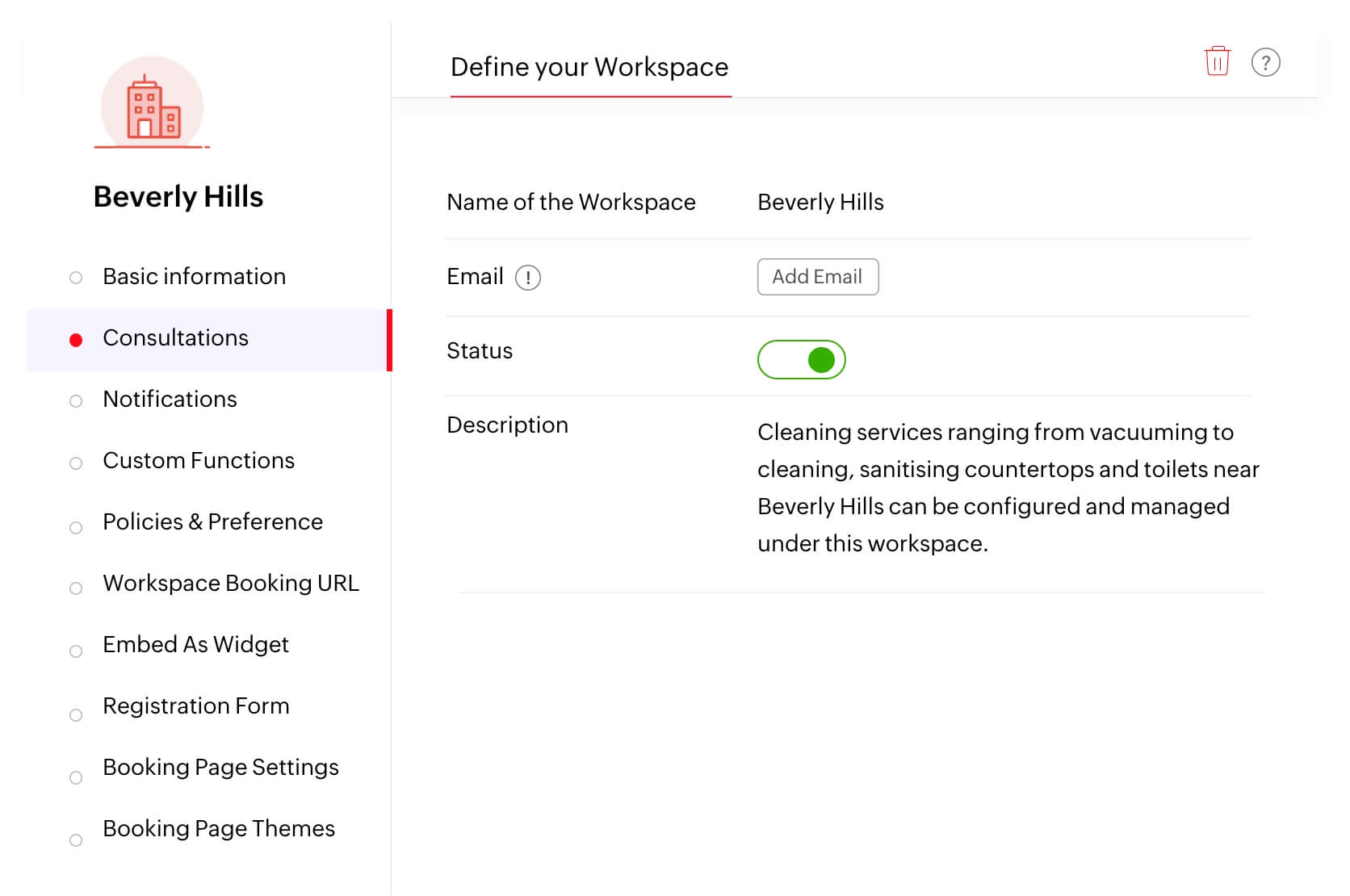Open the Consultations section
Image resolution: width=1350 pixels, height=896 pixels.
pos(175,338)
